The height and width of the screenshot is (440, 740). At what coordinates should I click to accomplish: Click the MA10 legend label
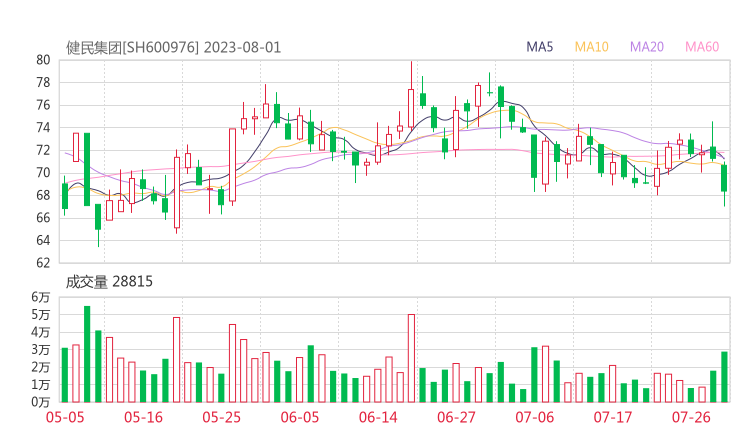coord(591,47)
